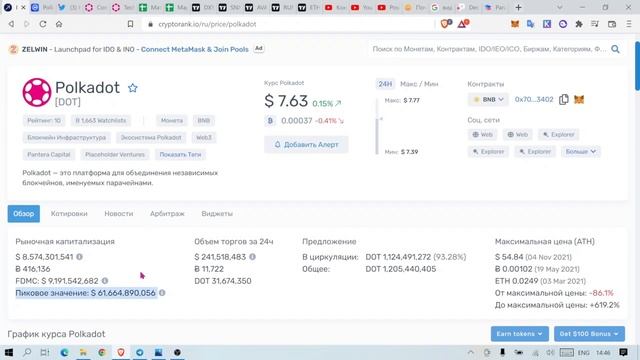Select the 24H price range toggle
The height and width of the screenshot is (360, 640).
tap(385, 84)
